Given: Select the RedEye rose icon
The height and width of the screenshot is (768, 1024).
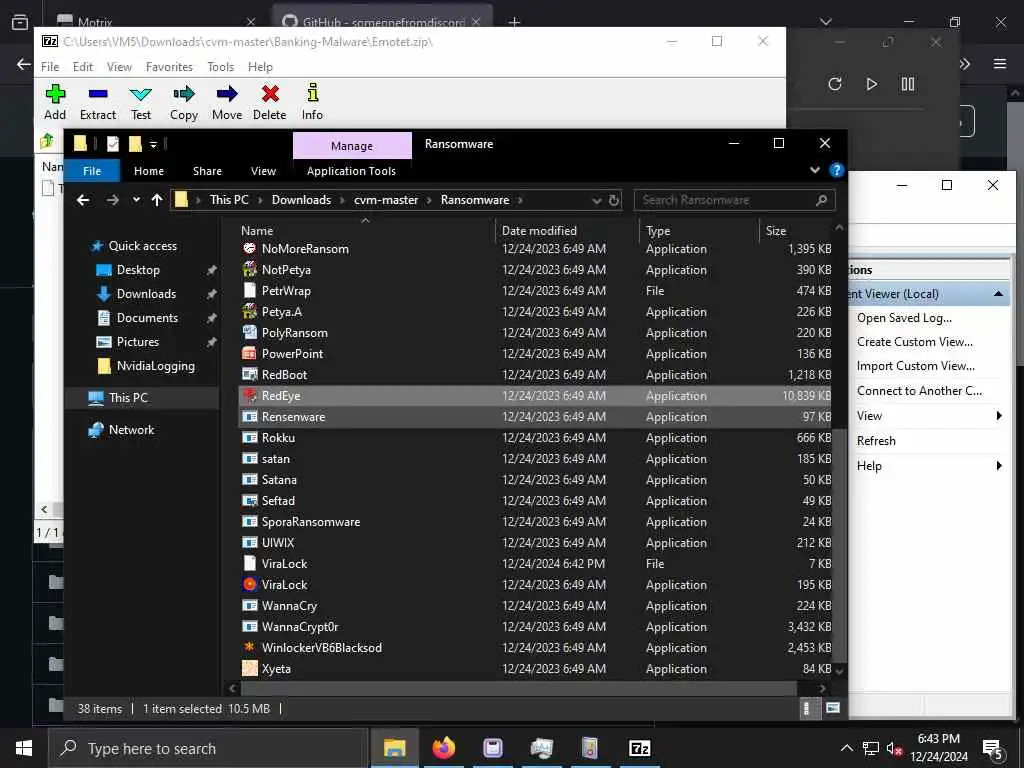Looking at the screenshot, I should click(x=249, y=395).
